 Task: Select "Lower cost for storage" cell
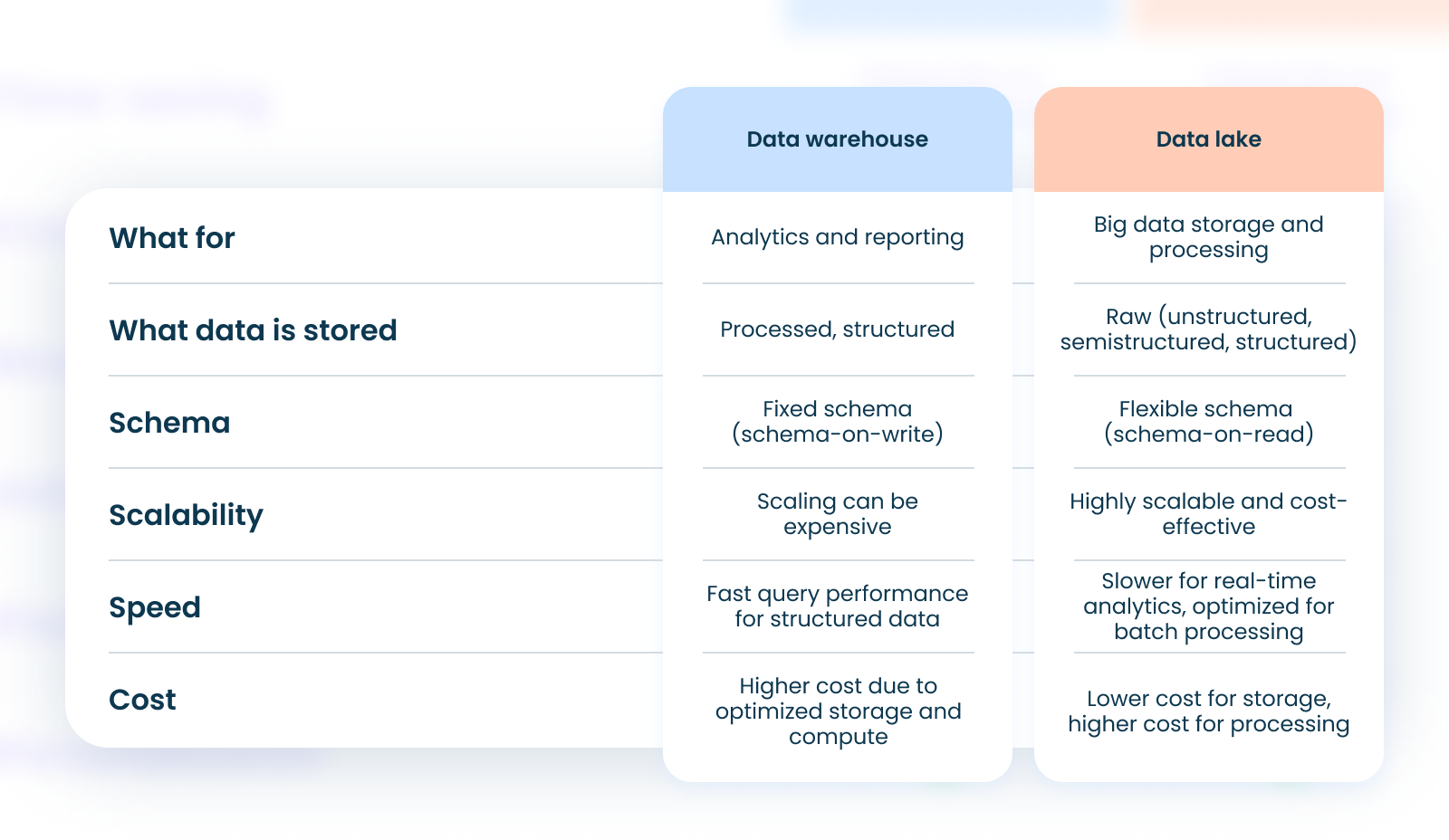1208,711
